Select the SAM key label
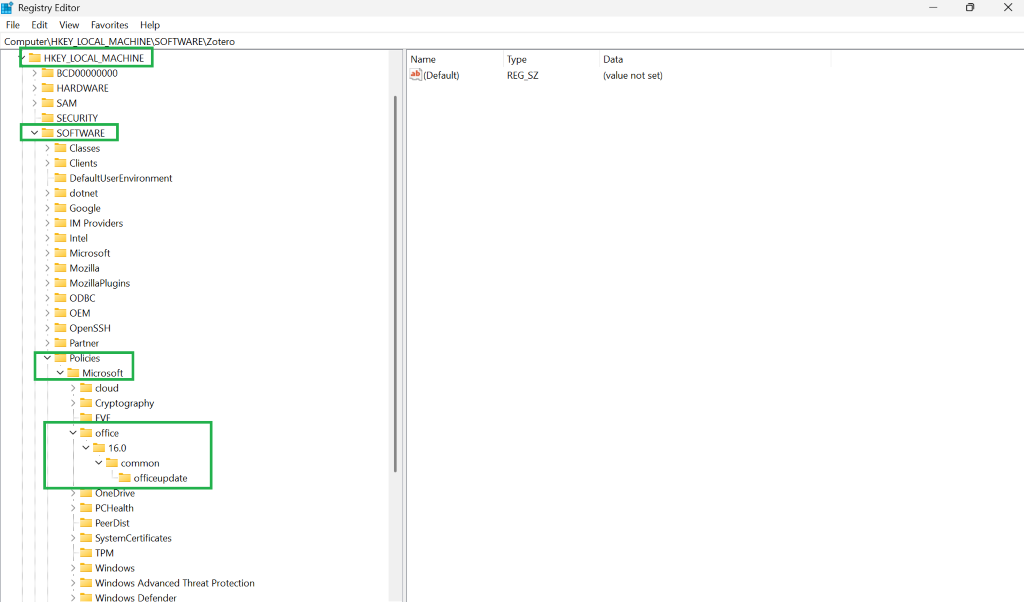Screen dimensions: 1024x602 pyautogui.click(x=67, y=103)
